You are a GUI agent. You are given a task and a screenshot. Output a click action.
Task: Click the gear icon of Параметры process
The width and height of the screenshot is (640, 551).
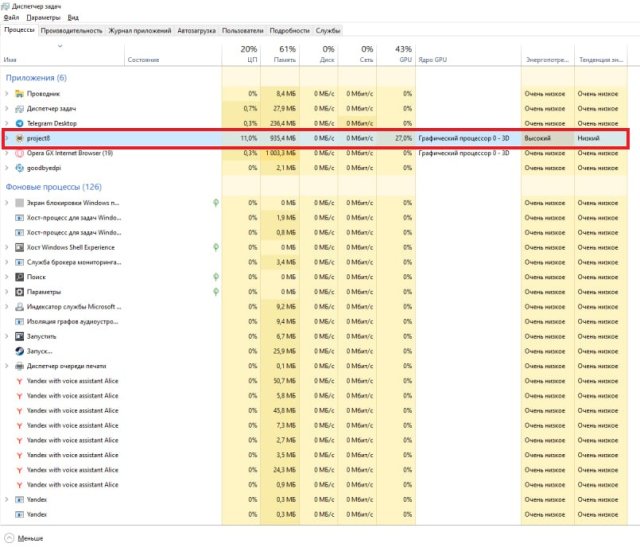click(x=19, y=292)
